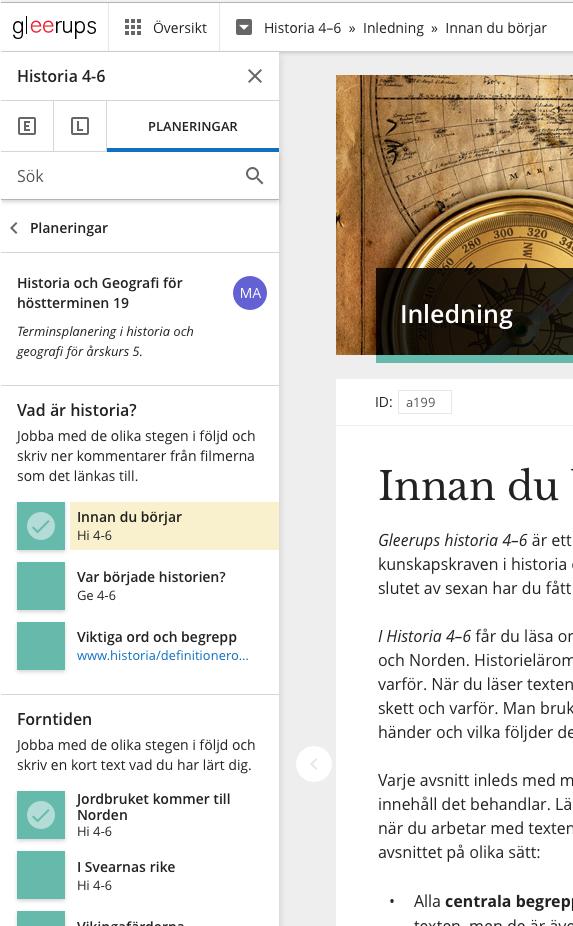Viewport: 573px width, 926px height.
Task: Mark Var började historien? as done
Action: point(41,586)
